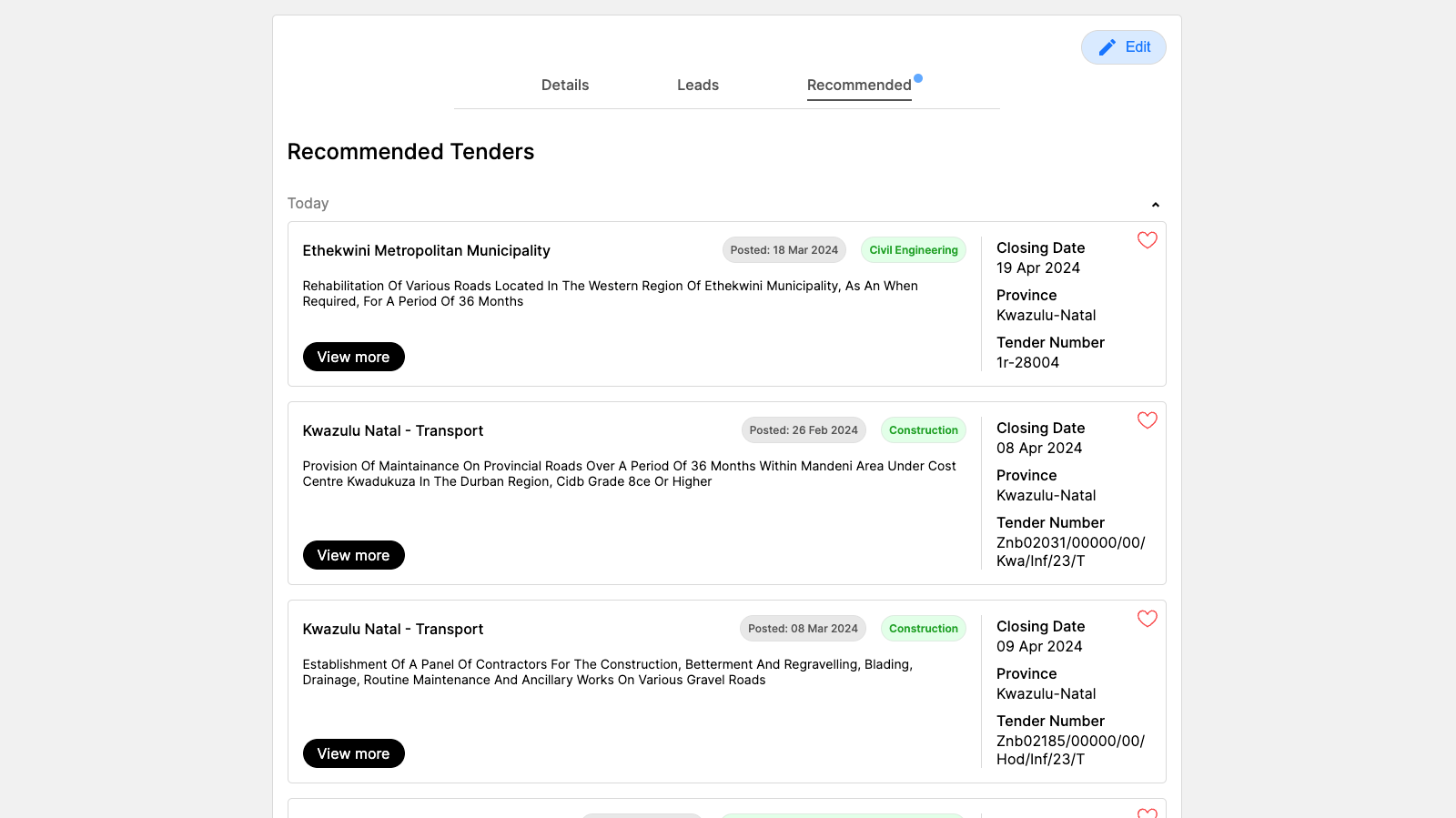
Task: Click tender number Znb02185/00000/00/Hod/Inf/23/T
Action: tap(1071, 750)
